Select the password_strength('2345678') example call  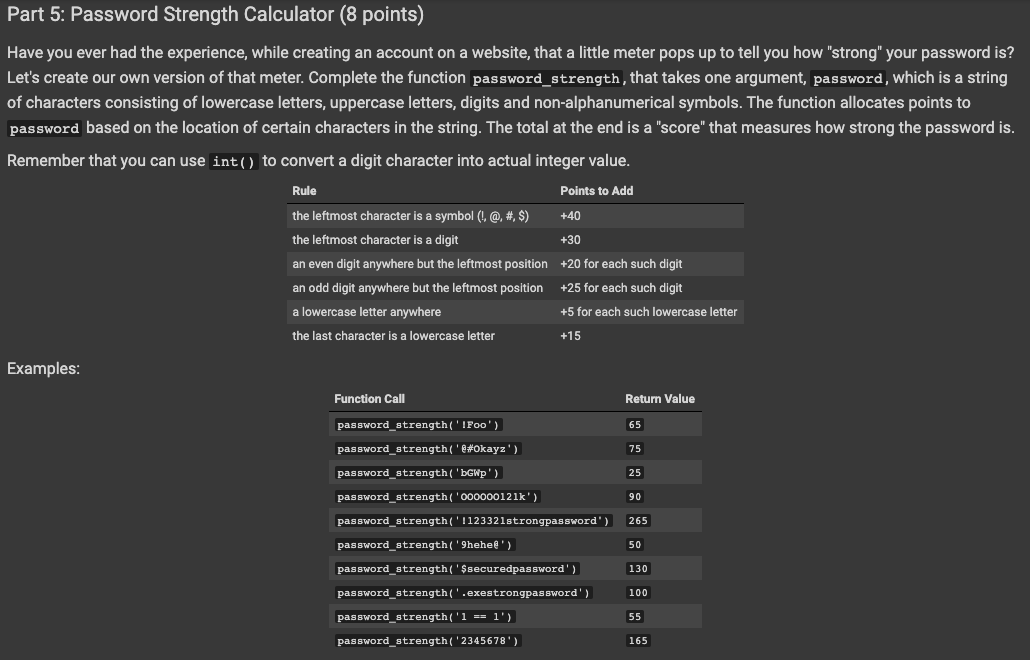426,640
